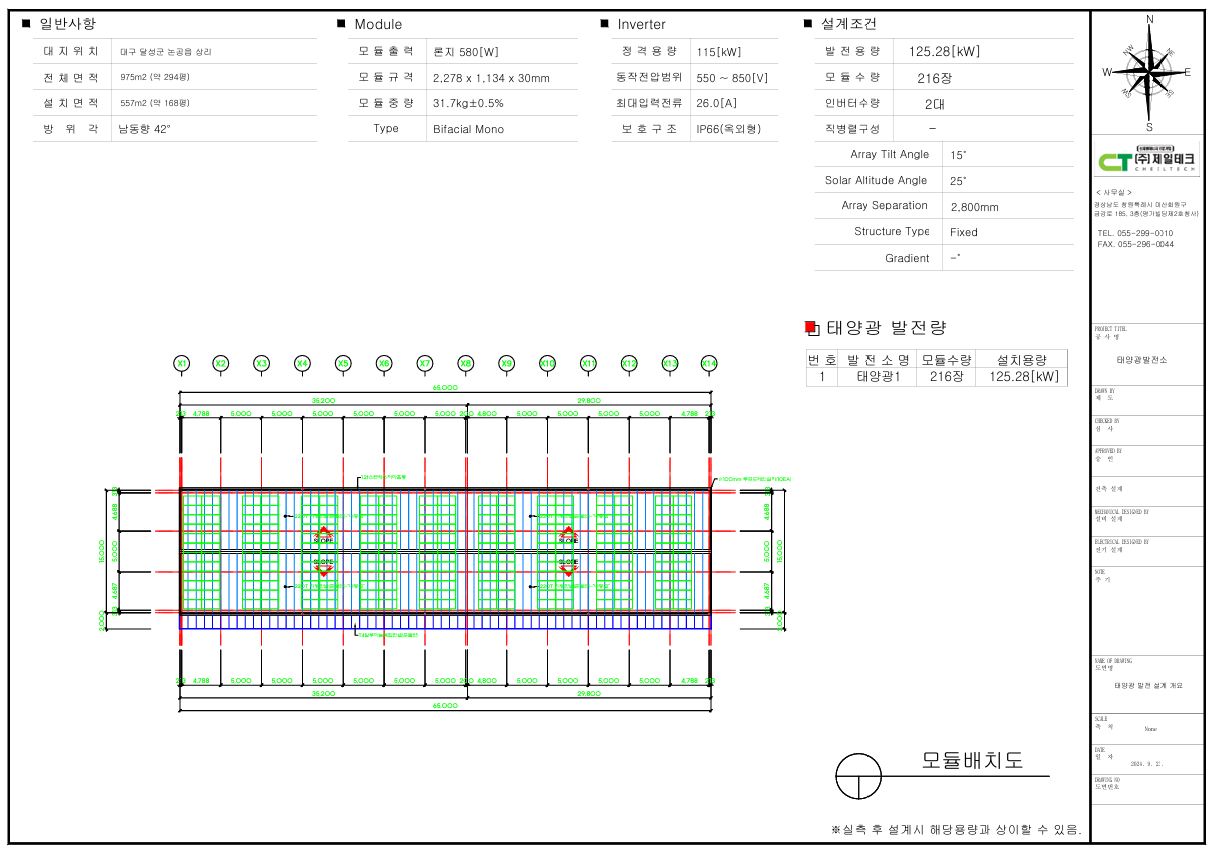1215x854 pixels.
Task: Click the CT Cheiltech company logo
Action: 1147,161
